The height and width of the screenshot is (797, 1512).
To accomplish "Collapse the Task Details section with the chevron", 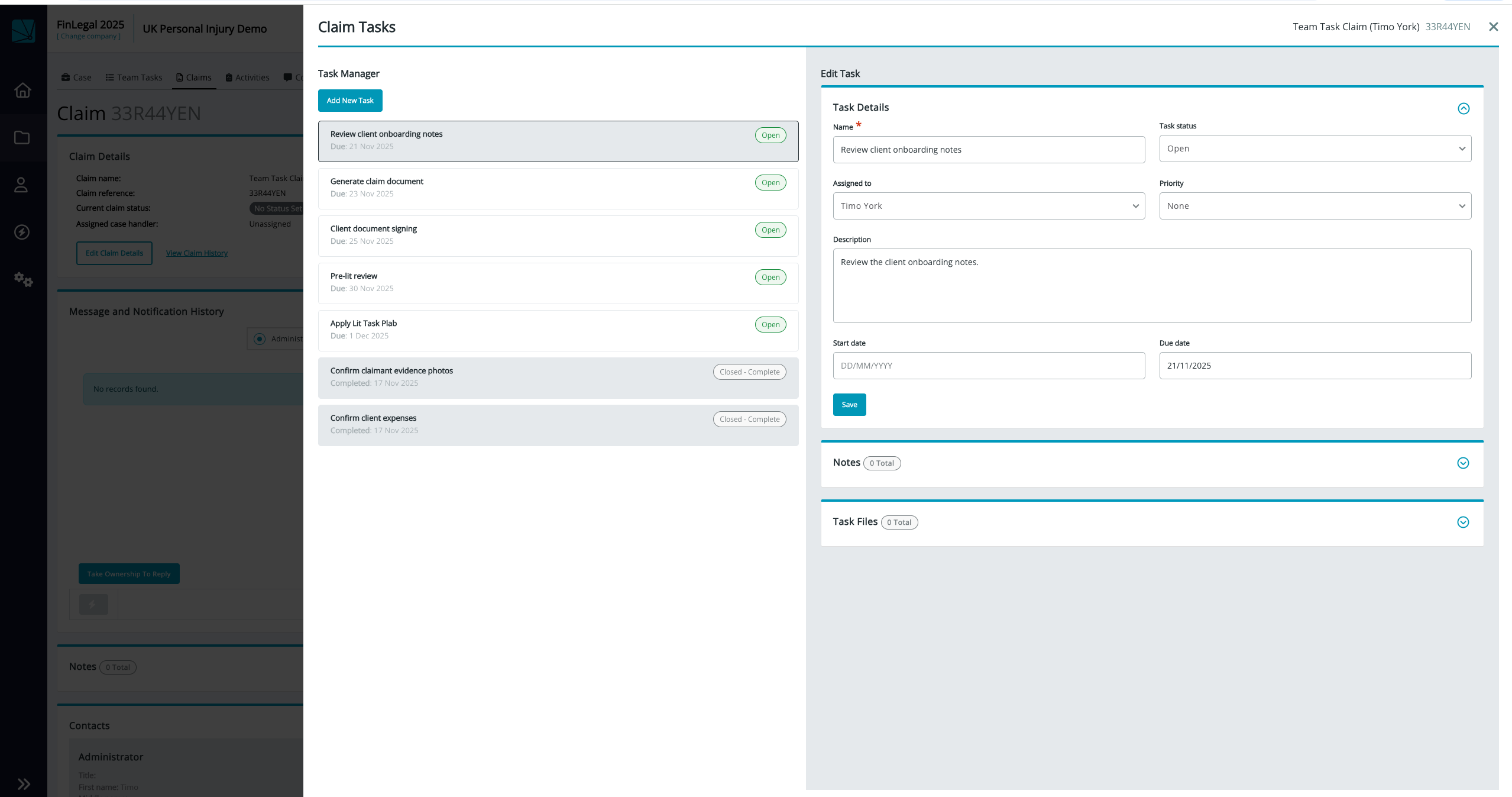I will (1464, 108).
